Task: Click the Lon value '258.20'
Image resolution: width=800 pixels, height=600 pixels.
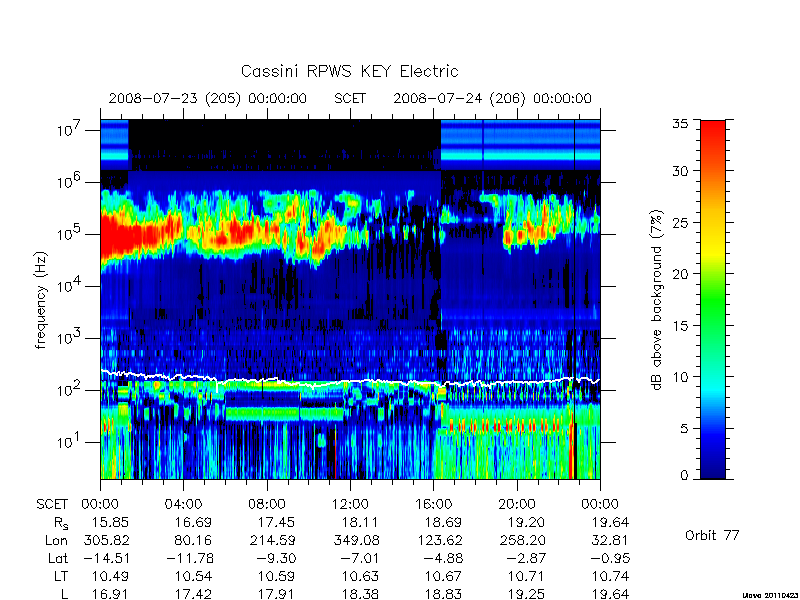Action: point(522,540)
